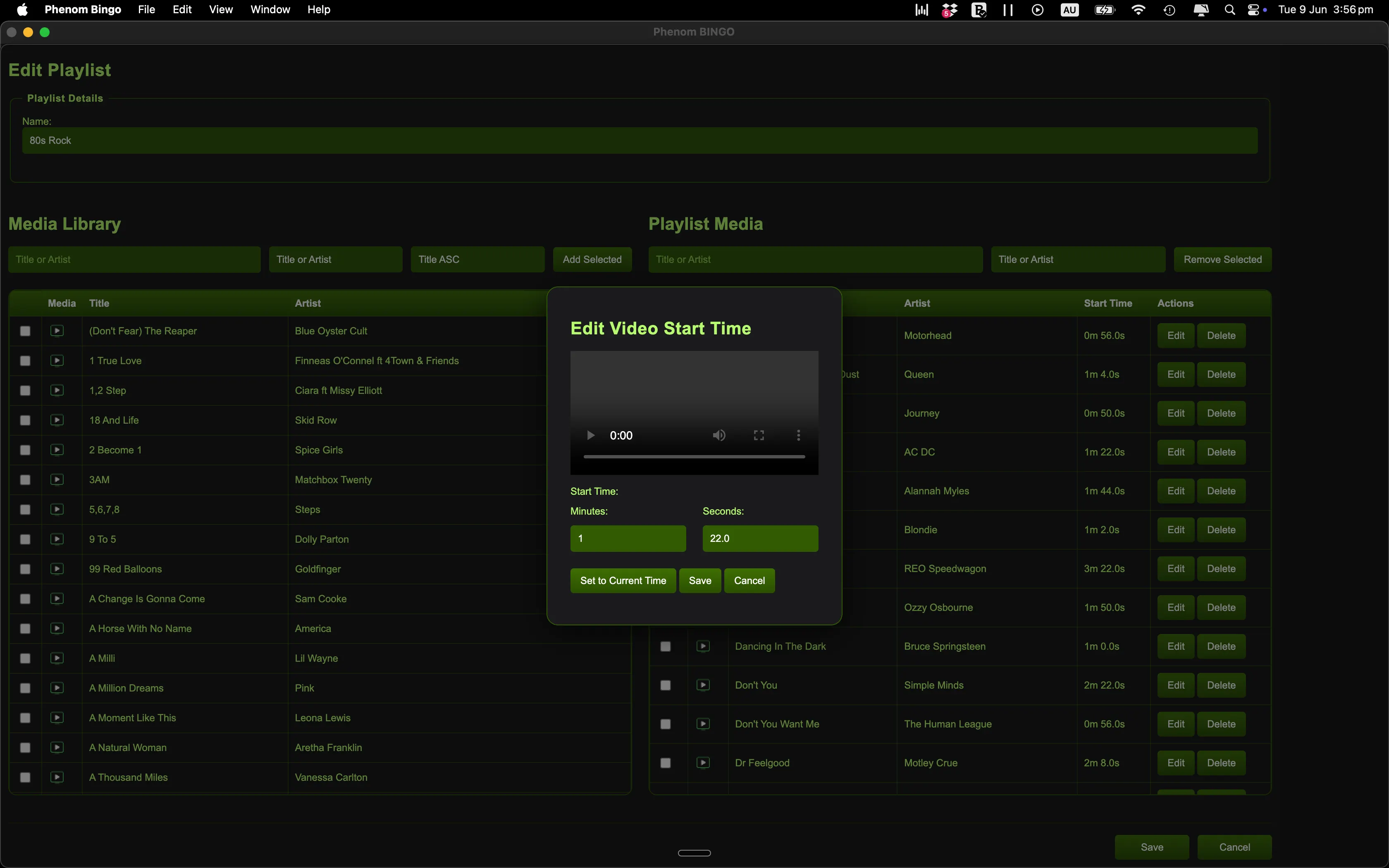
Task: Select the Dancing In The Dark checkbox
Action: click(x=666, y=646)
